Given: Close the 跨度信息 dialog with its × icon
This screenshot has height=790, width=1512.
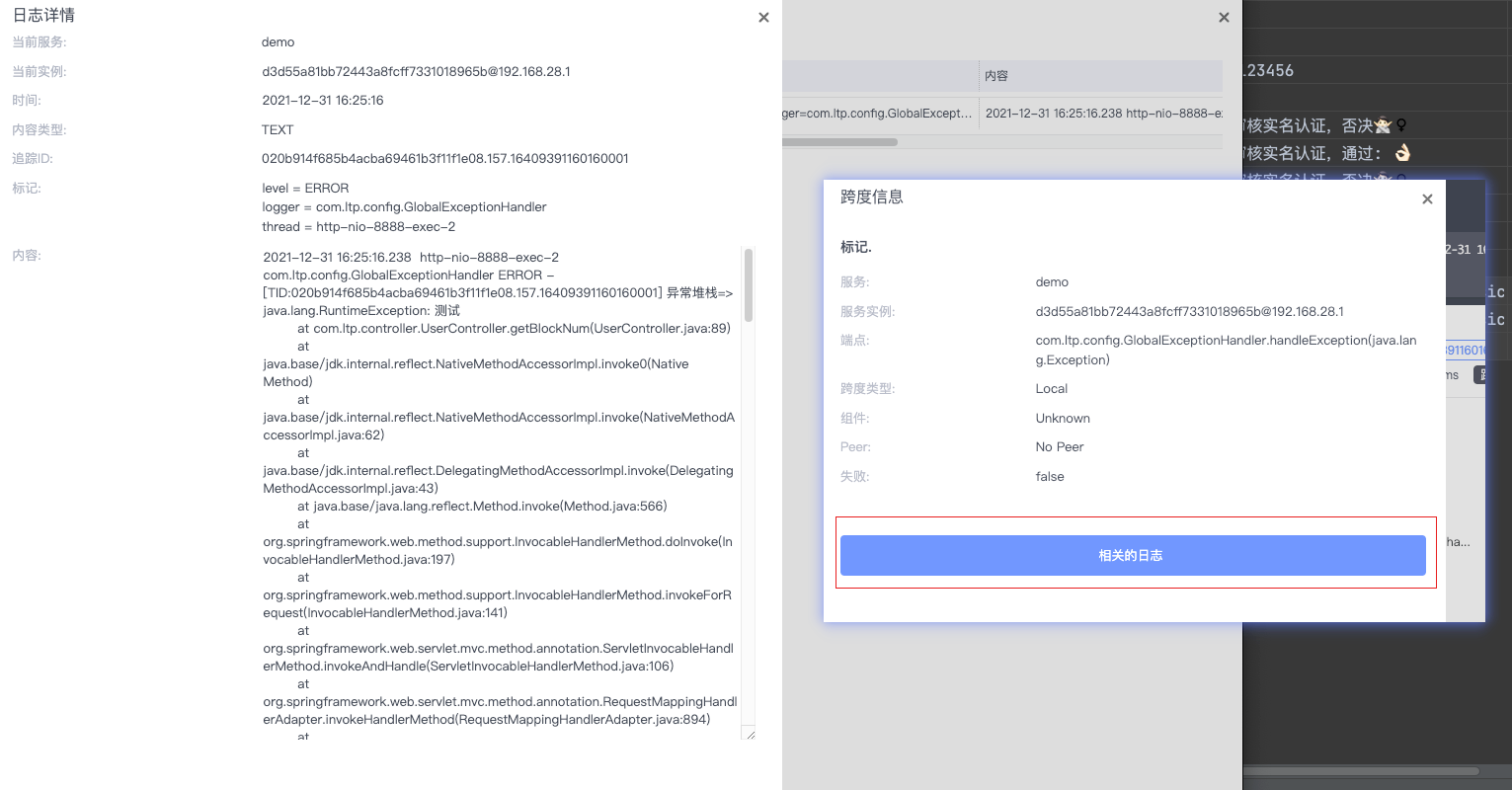Looking at the screenshot, I should click(1427, 198).
